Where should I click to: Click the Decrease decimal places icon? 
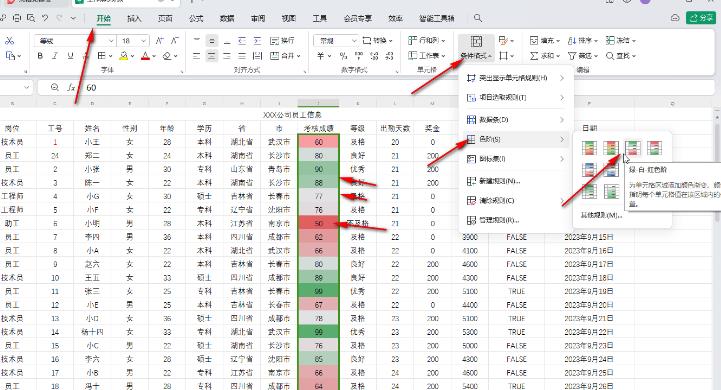pos(389,56)
